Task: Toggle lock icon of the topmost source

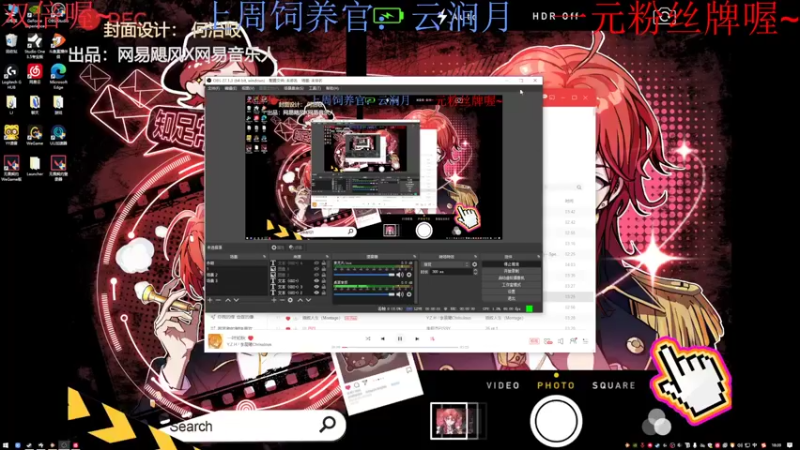Action: tap(324, 263)
